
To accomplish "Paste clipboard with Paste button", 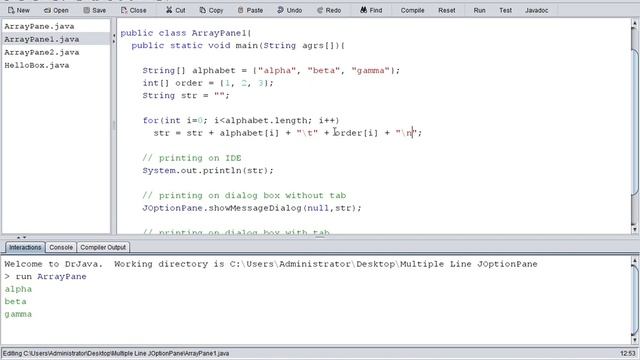I will [x=250, y=10].
